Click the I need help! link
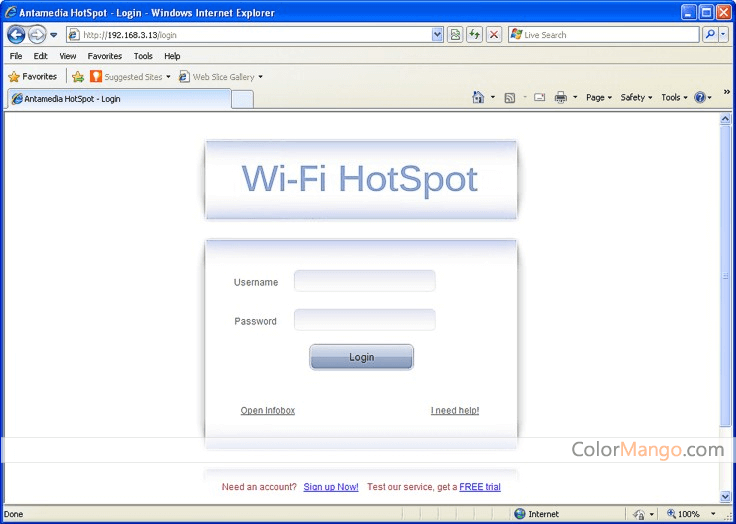The width and height of the screenshot is (736, 524). 455,411
